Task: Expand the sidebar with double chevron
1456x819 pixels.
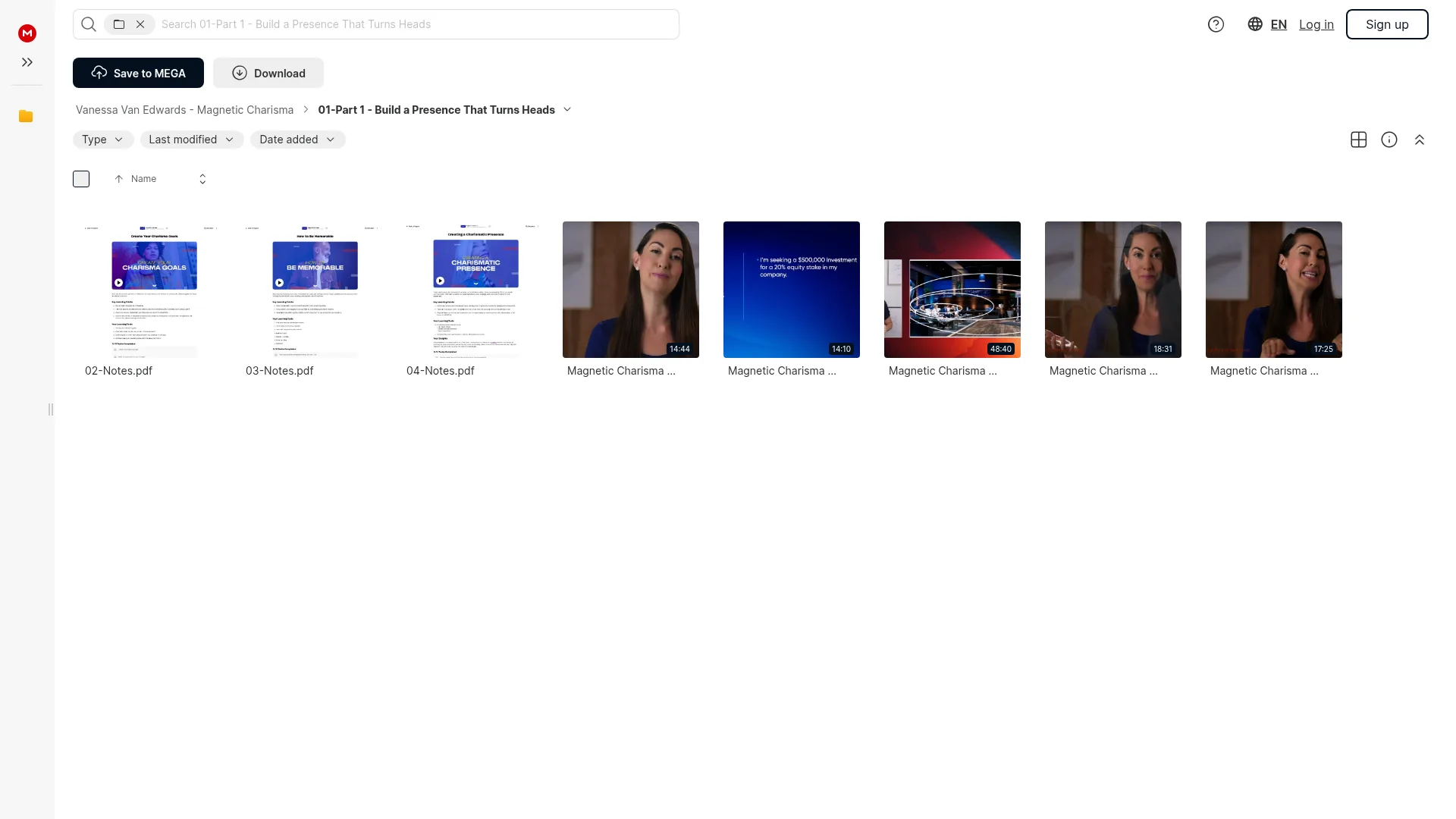Action: [x=27, y=62]
